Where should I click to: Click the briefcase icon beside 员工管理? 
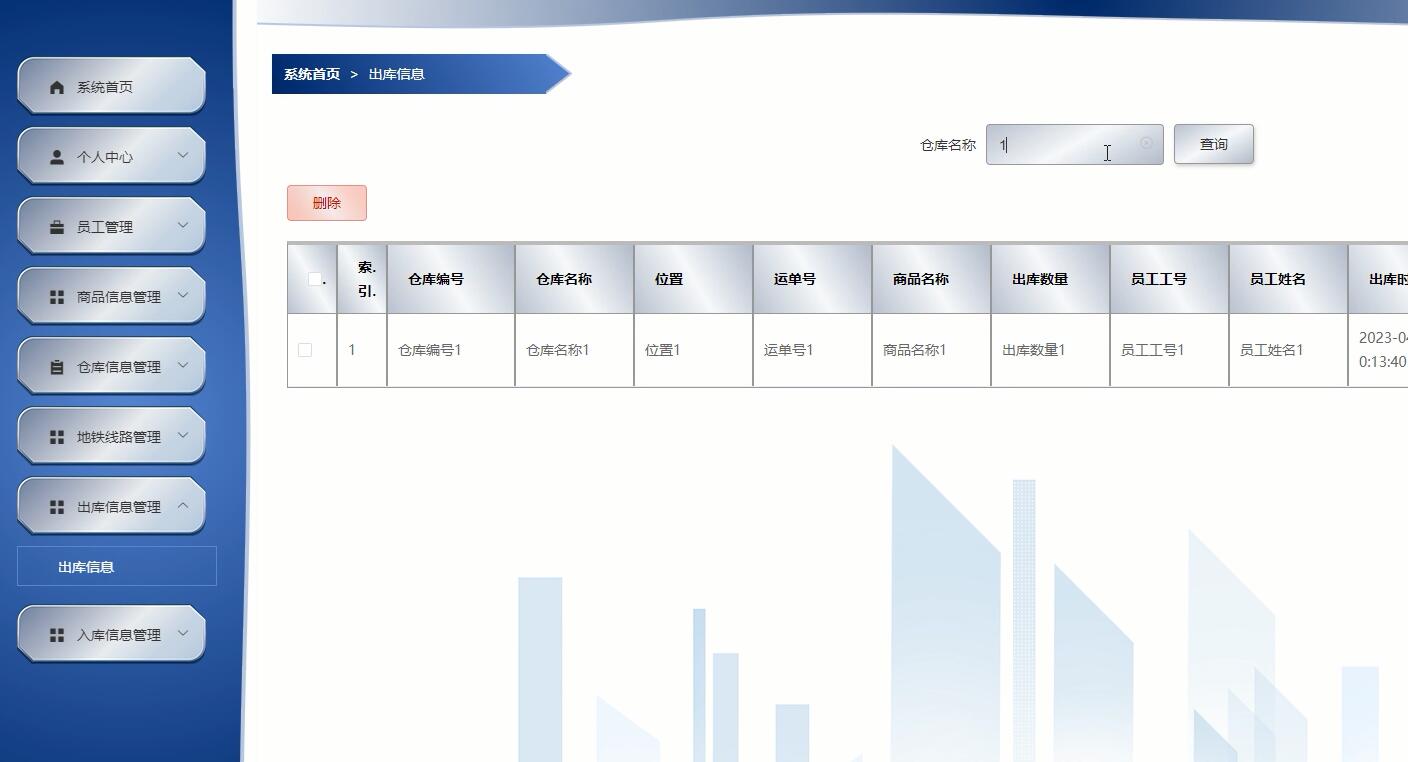[56, 226]
